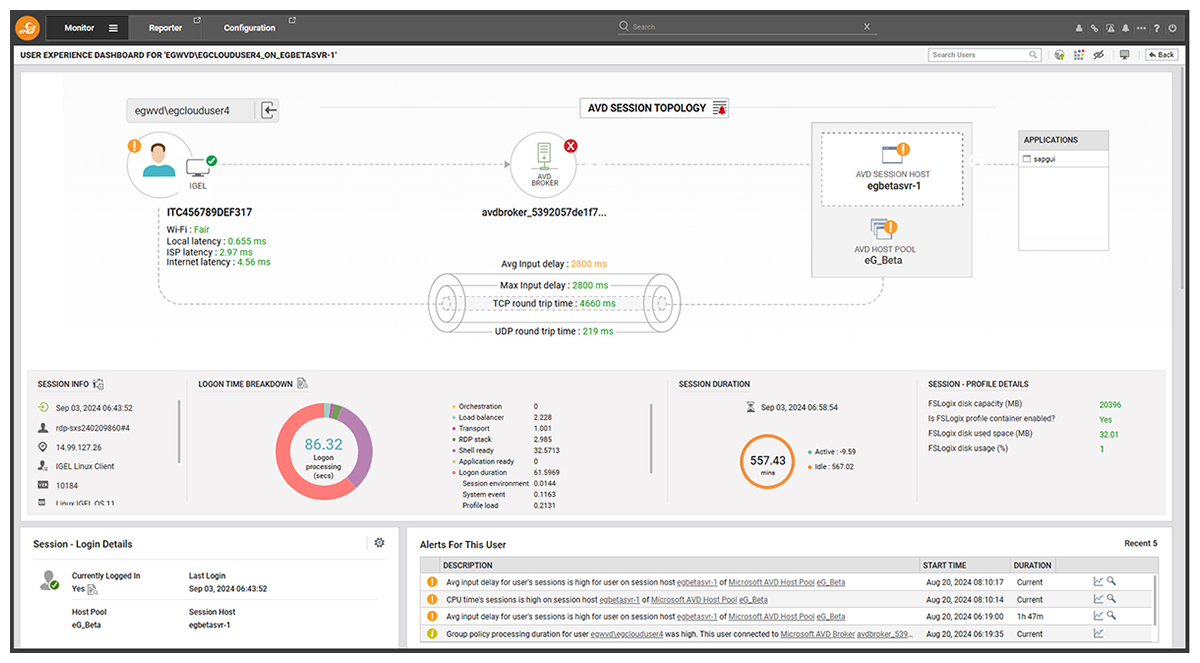
Task: Open Microsoft AVD Host Pool link in CPU alert
Action: click(696, 600)
